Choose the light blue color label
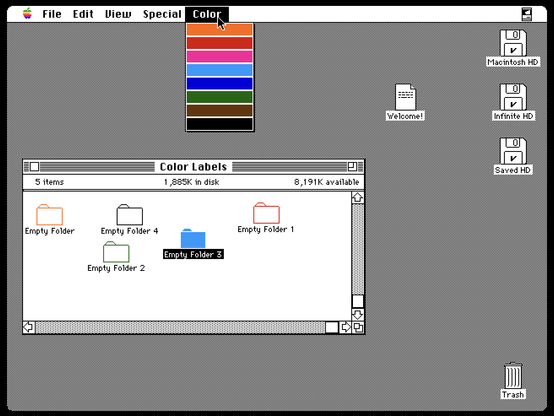This screenshot has width=554, height=416. tap(219, 70)
